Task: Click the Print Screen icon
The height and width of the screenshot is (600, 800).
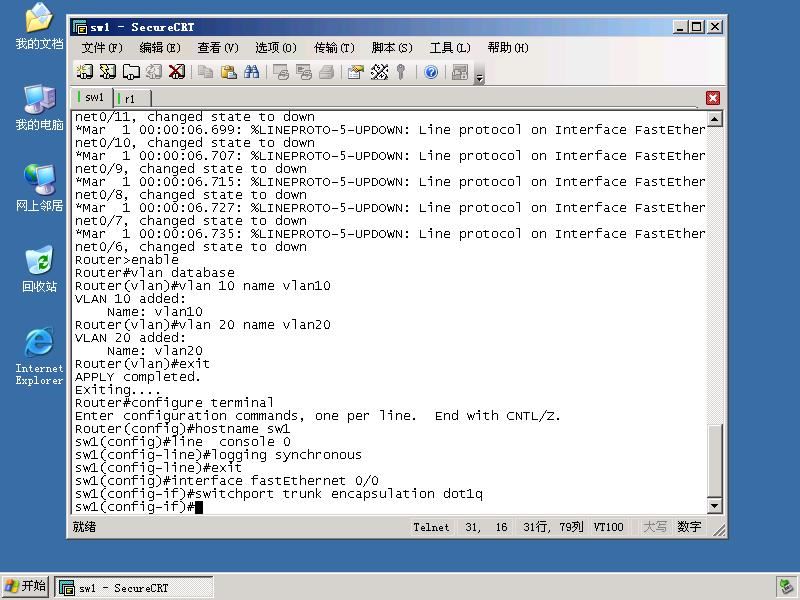Action: [281, 72]
